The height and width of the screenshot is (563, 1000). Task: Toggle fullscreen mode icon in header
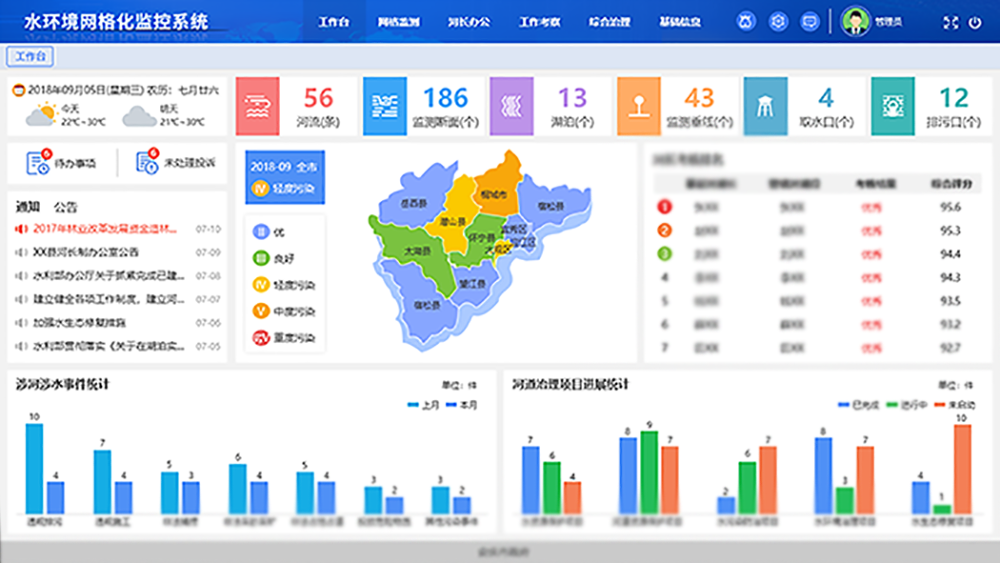pos(950,22)
